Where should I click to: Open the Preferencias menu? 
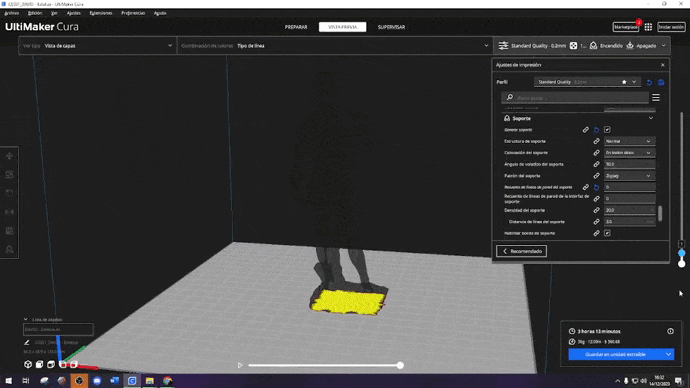pyautogui.click(x=133, y=13)
